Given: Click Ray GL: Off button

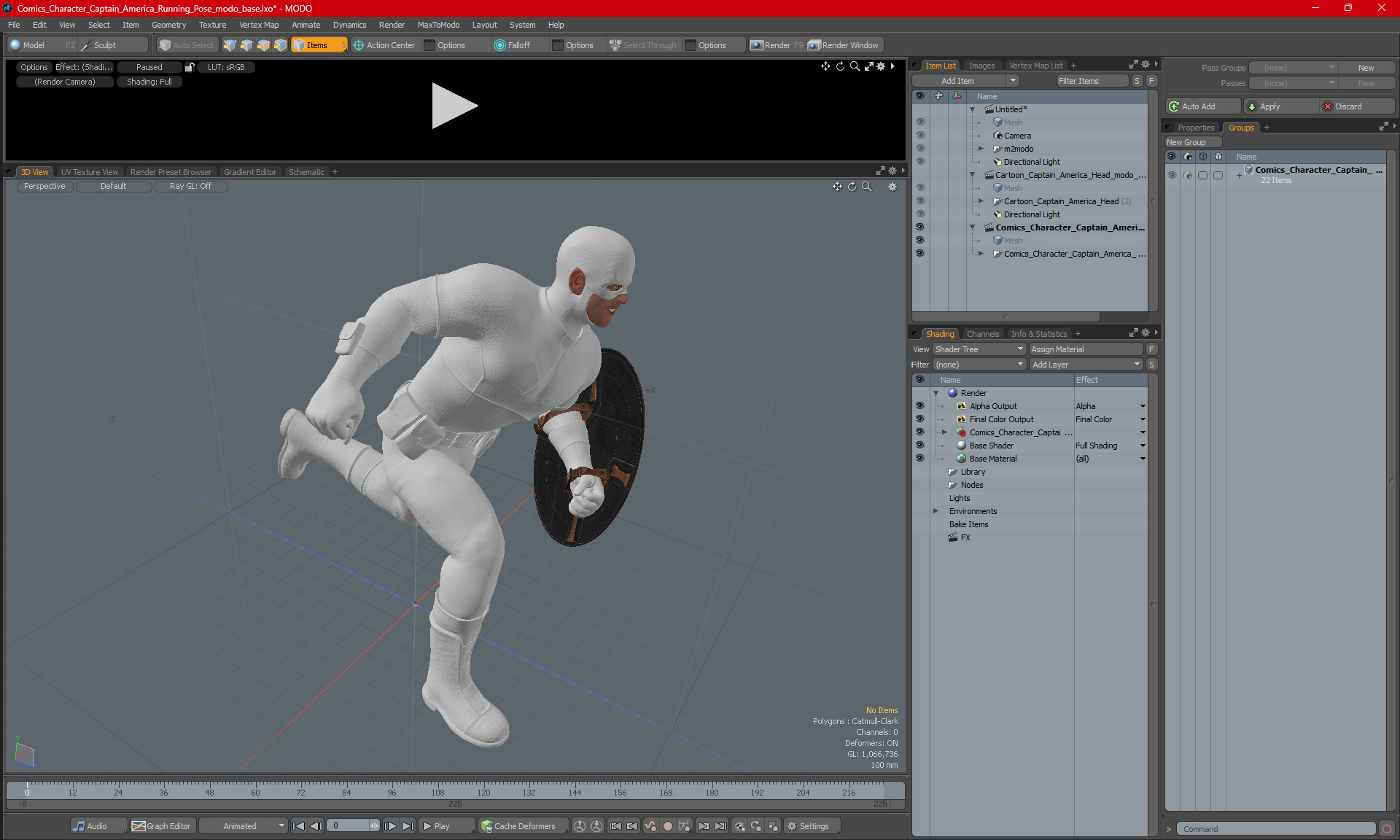Looking at the screenshot, I should coord(190,187).
